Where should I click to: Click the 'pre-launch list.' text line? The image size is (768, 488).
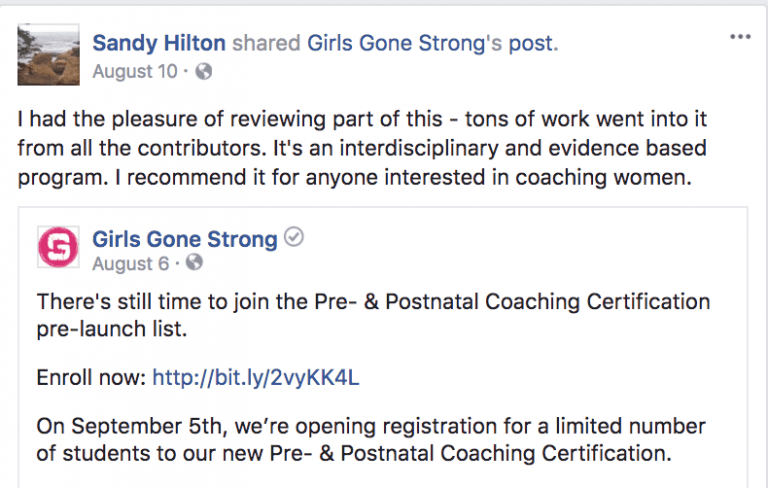[112, 329]
